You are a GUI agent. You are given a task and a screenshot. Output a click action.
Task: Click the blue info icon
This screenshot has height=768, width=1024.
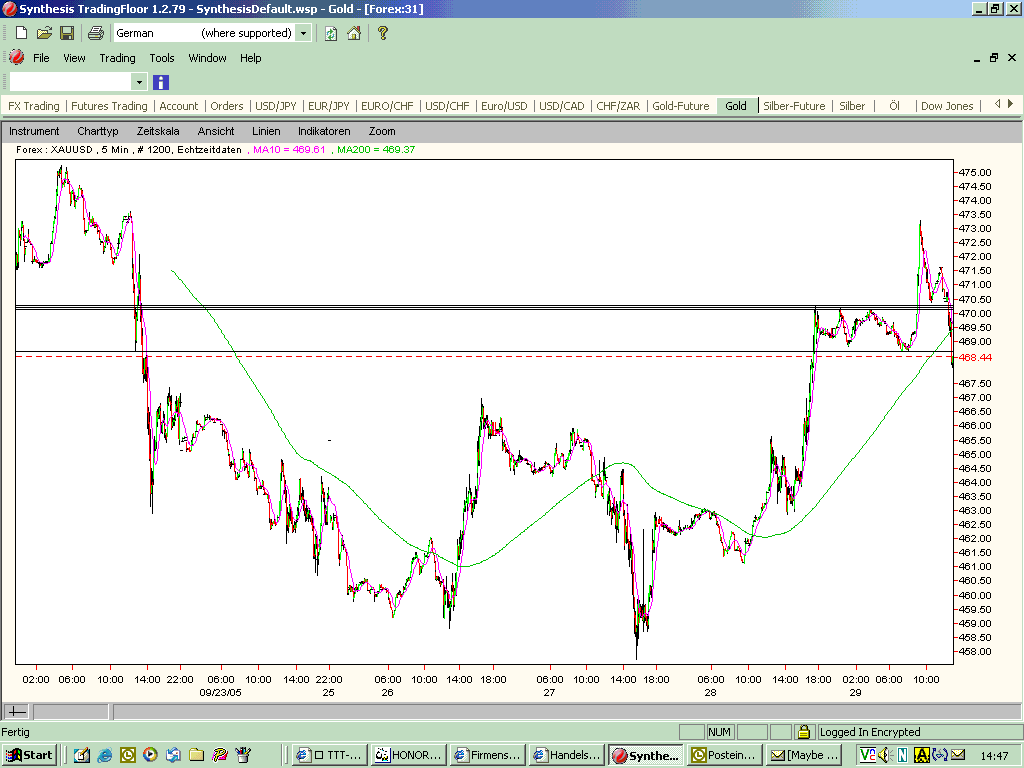(161, 82)
